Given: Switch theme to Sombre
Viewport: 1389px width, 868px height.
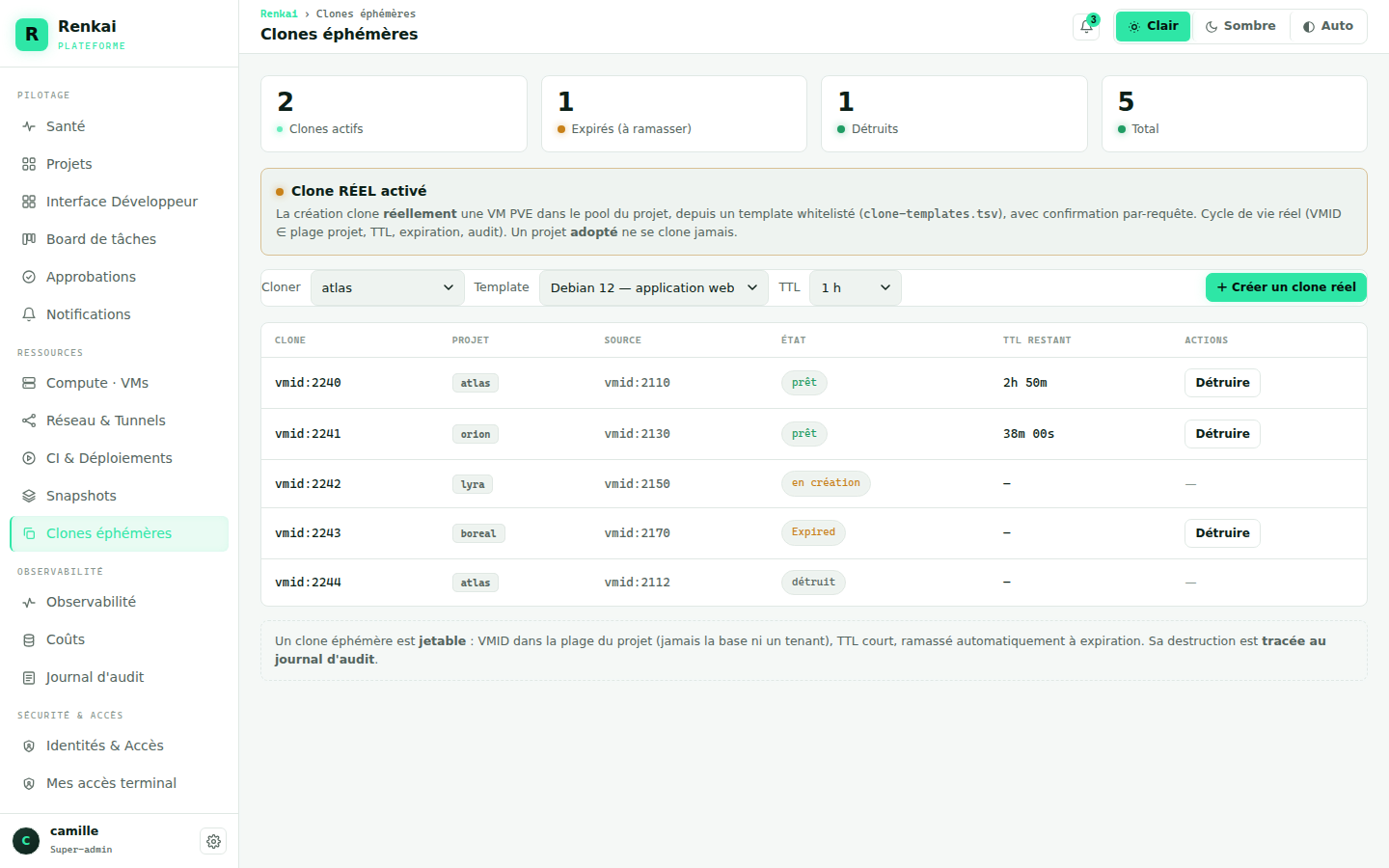Looking at the screenshot, I should coord(1240,26).
